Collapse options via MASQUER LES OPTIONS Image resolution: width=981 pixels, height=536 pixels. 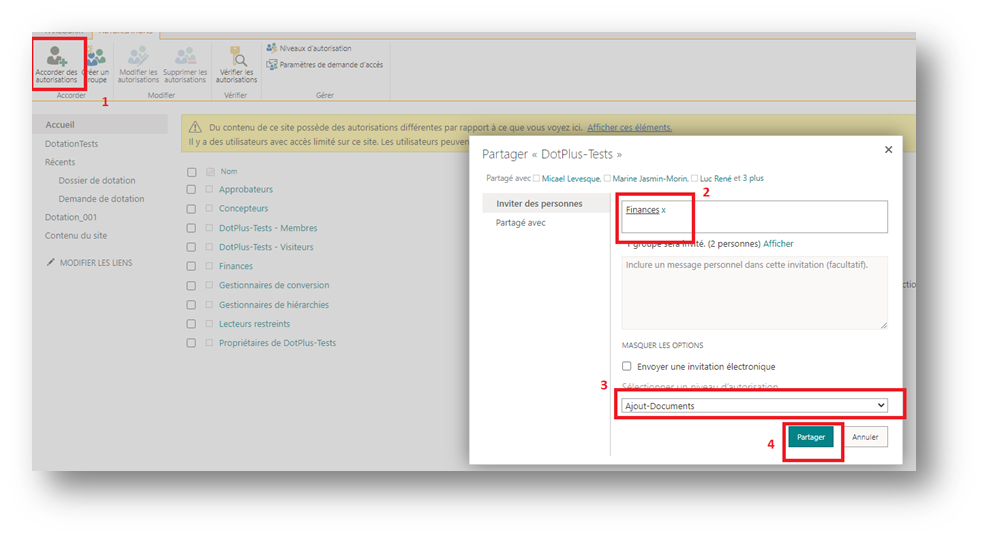pos(662,345)
